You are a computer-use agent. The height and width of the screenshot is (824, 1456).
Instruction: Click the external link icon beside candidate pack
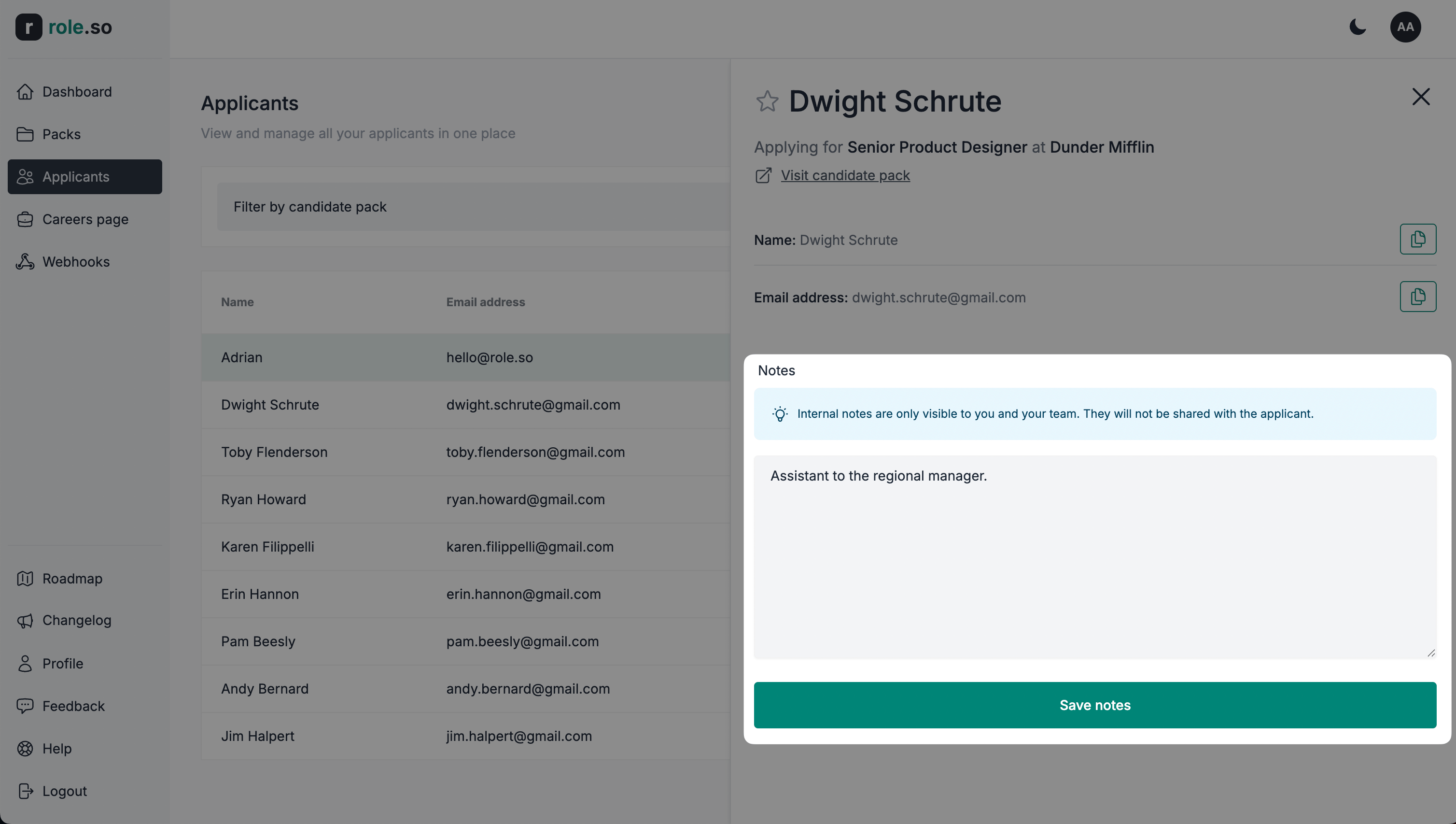click(763, 175)
